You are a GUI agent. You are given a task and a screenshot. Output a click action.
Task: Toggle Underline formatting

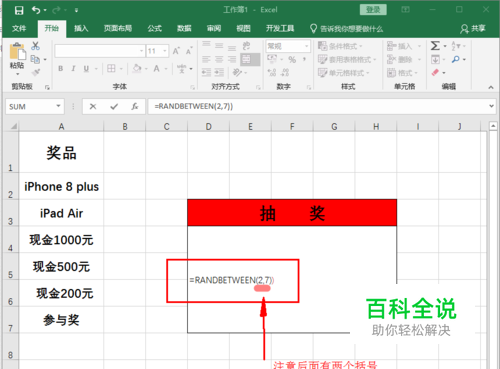(x=86, y=69)
